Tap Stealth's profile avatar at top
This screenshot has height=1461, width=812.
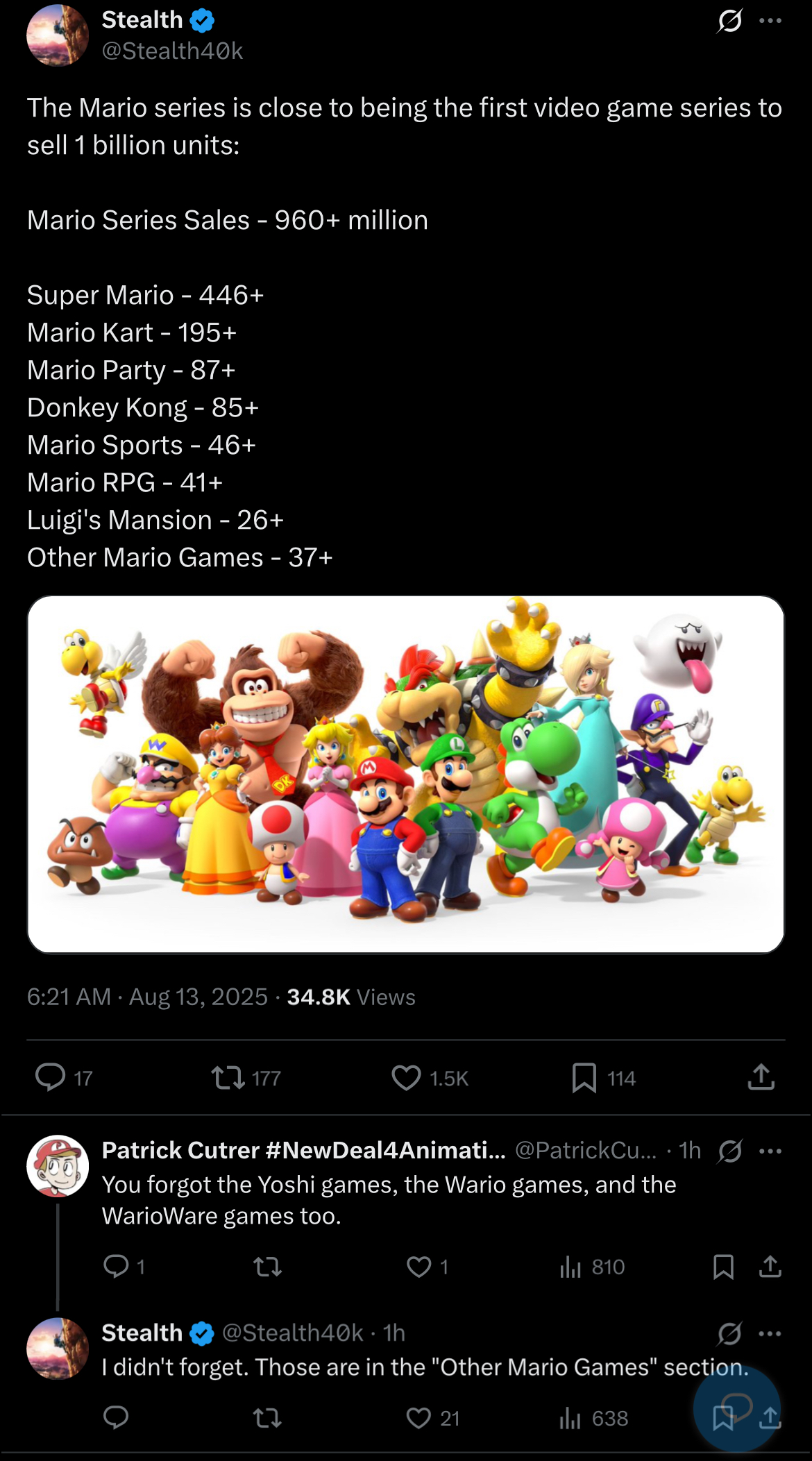pyautogui.click(x=58, y=35)
